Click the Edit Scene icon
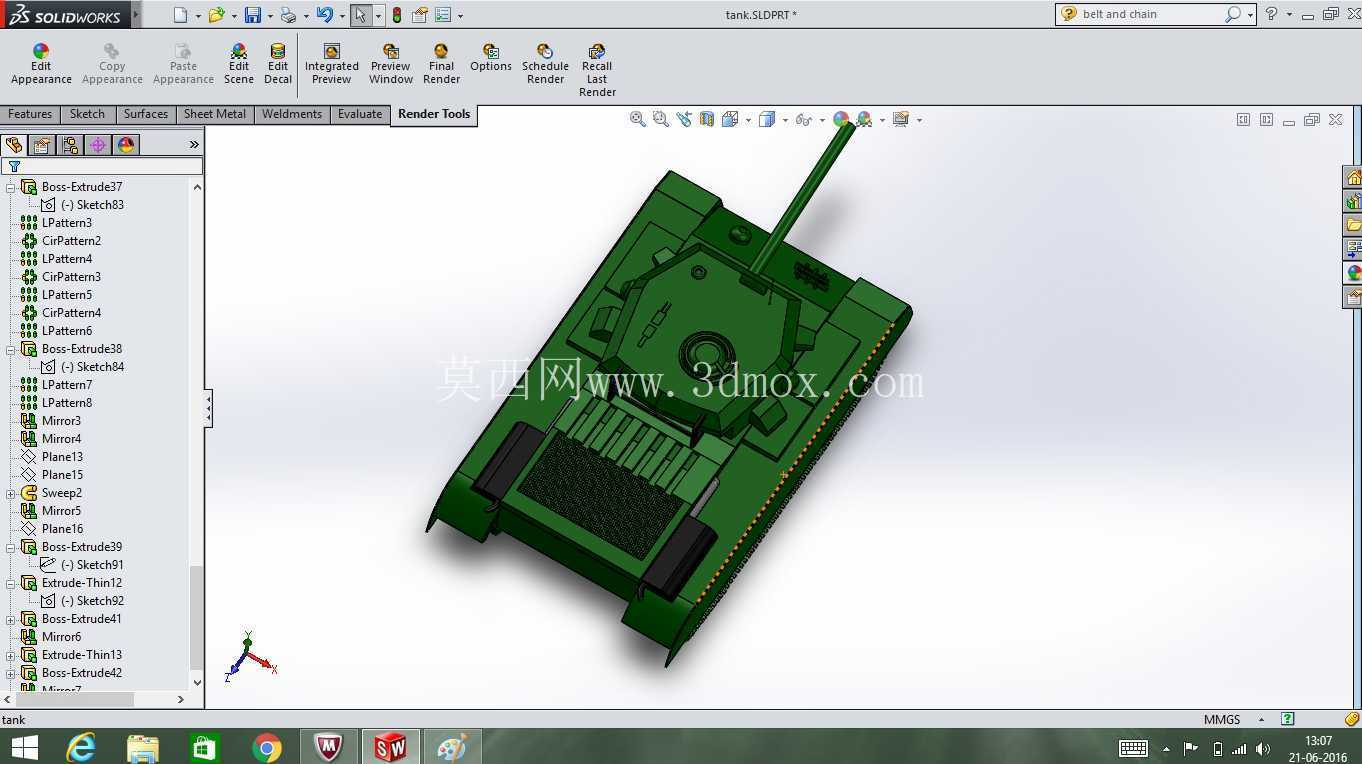Image resolution: width=1362 pixels, height=764 pixels. coord(238,64)
